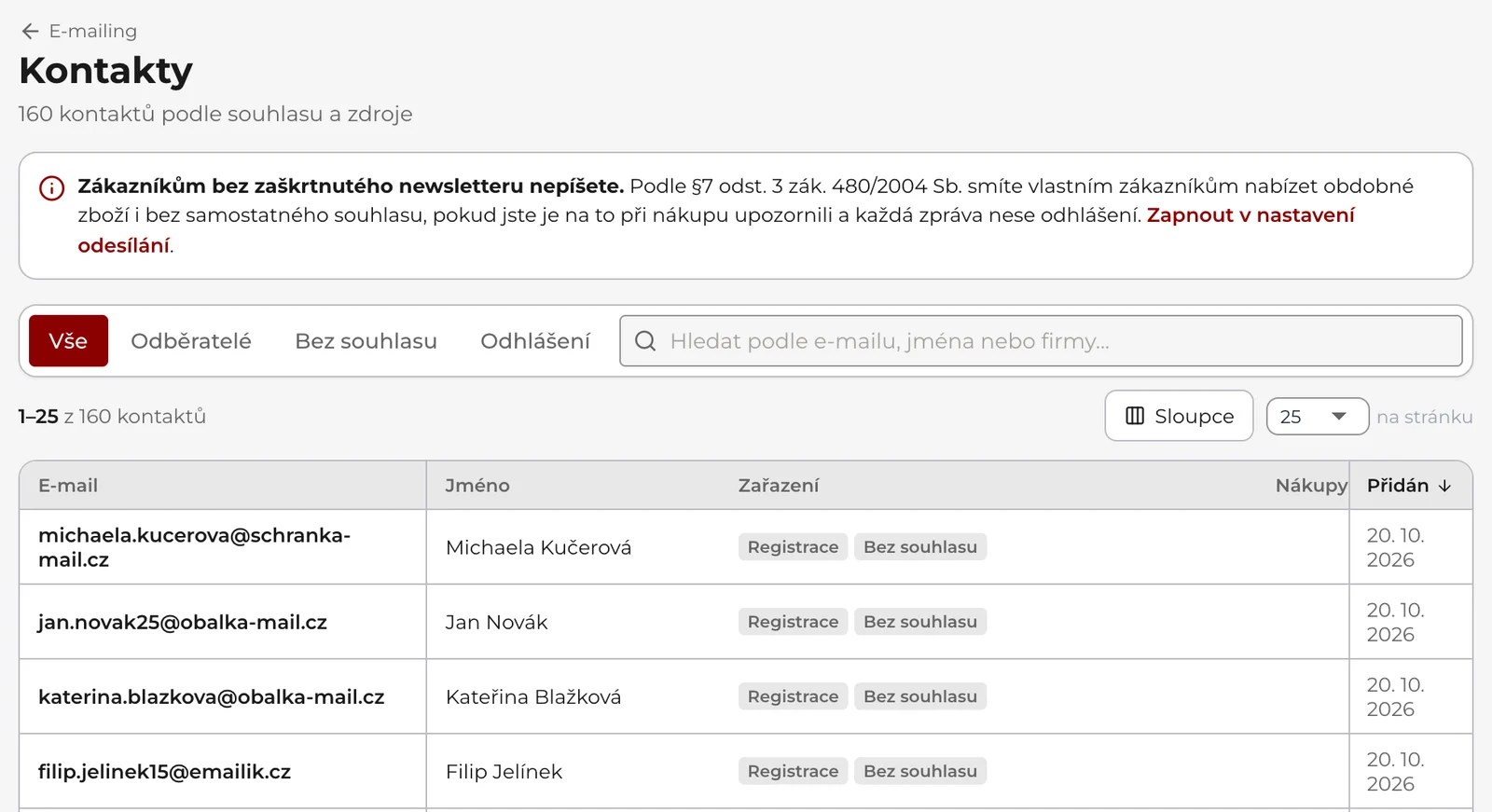
Task: Click the added date in Michaela Kučerová row
Action: pyautogui.click(x=1396, y=547)
